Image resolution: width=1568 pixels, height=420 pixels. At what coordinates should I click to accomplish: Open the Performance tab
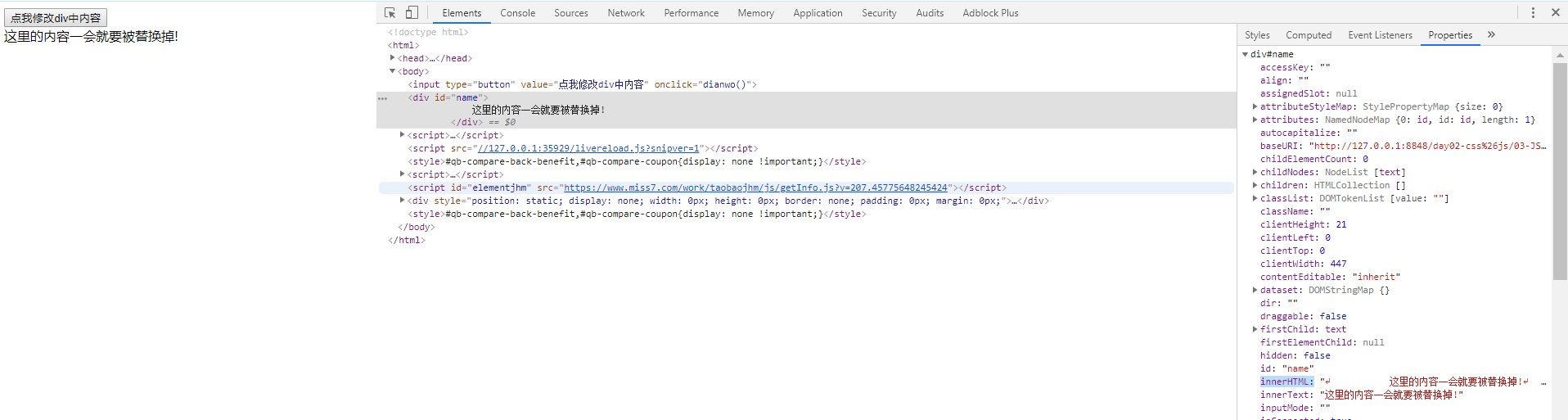click(692, 13)
